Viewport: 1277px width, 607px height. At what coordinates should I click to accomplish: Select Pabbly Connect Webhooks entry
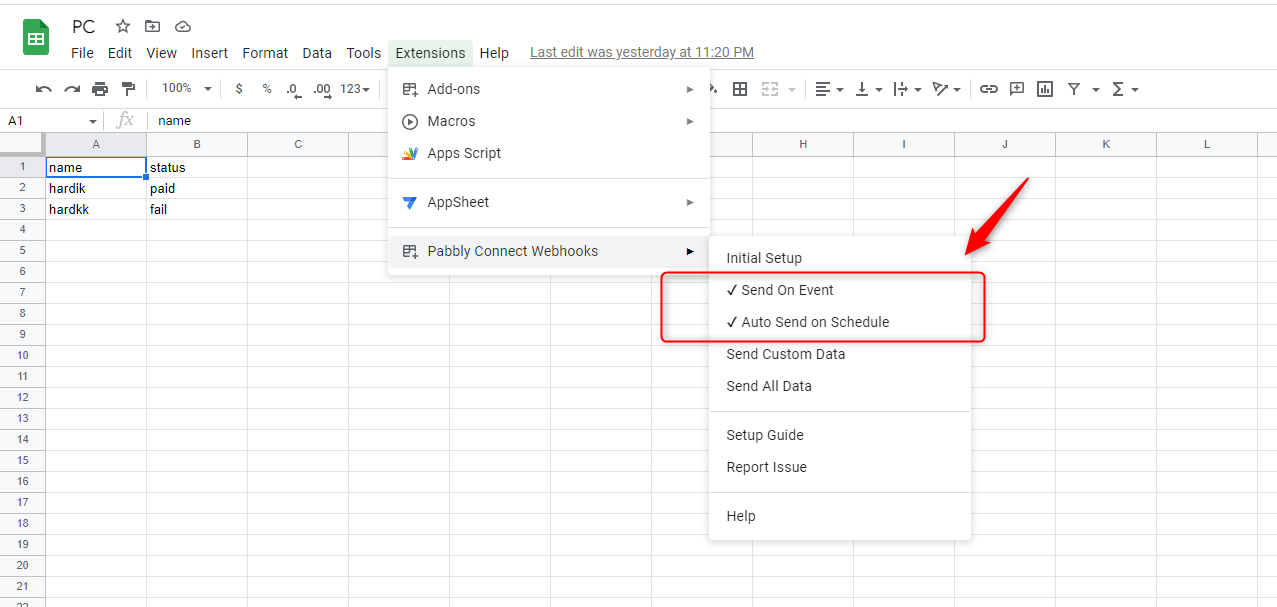coord(549,251)
